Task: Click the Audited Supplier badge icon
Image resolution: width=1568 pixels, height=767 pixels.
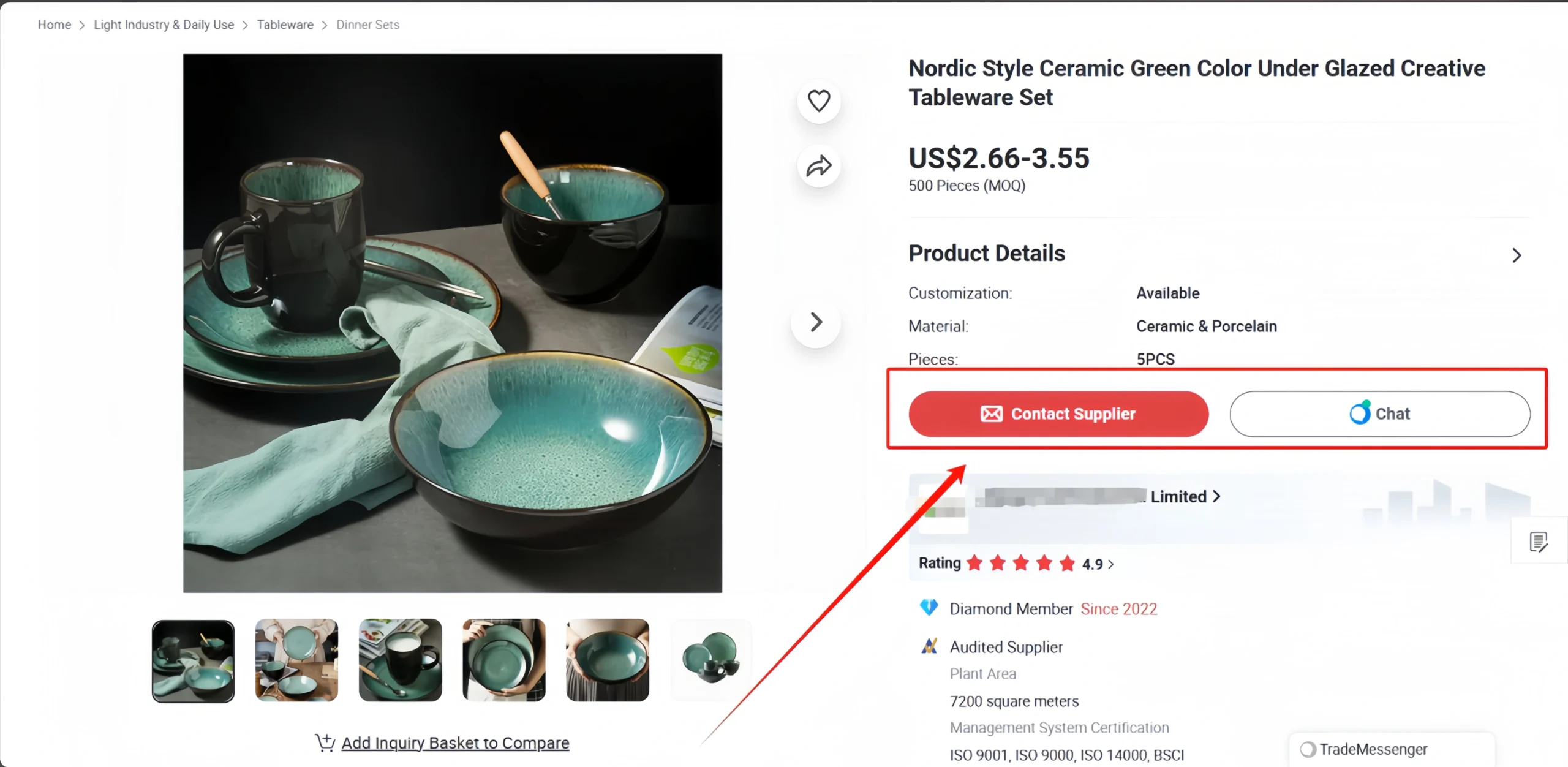Action: pyautogui.click(x=929, y=646)
